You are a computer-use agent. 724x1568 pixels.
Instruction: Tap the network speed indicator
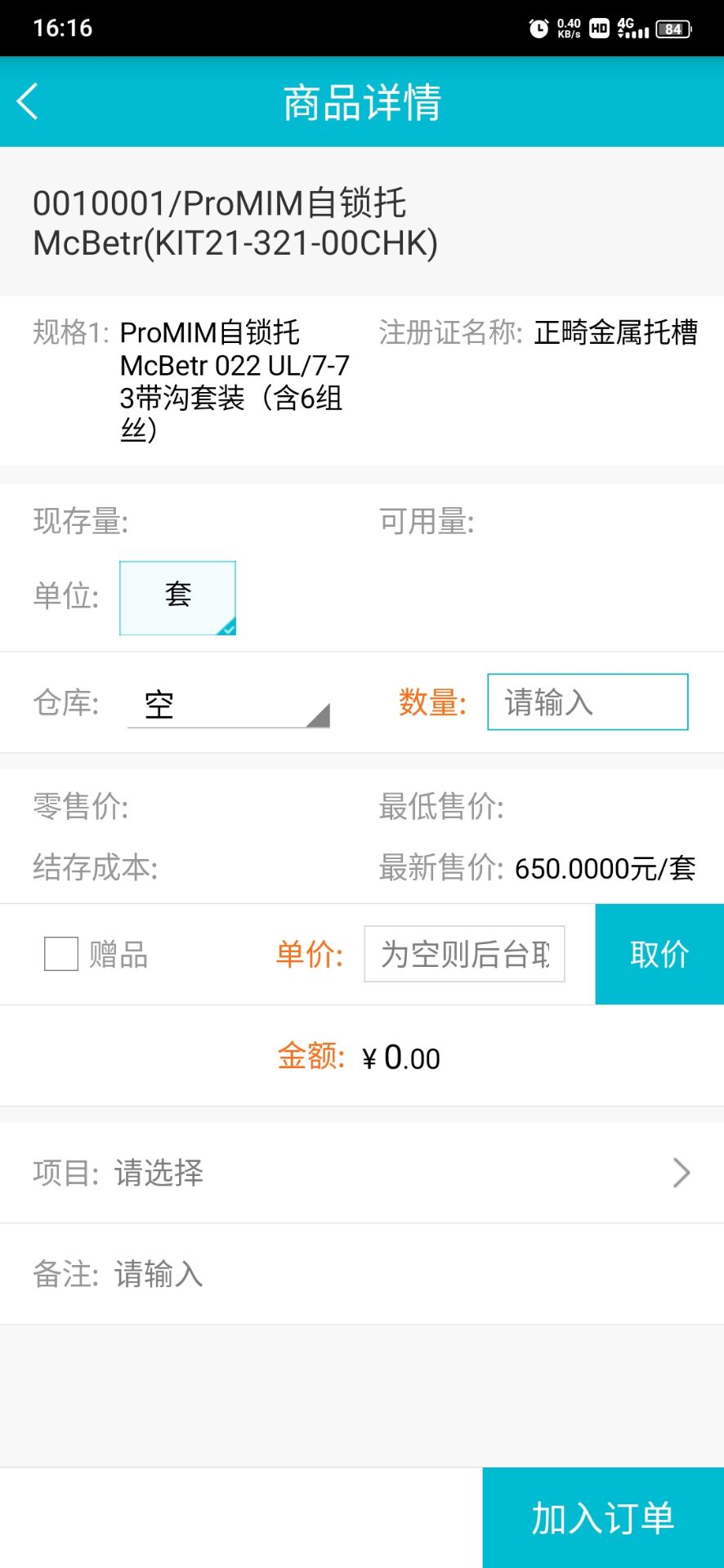click(569, 29)
